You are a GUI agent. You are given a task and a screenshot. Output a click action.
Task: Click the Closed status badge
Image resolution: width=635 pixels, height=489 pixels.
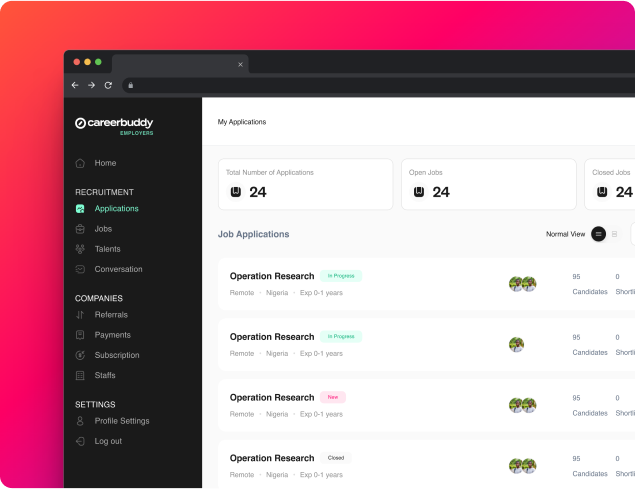point(336,458)
